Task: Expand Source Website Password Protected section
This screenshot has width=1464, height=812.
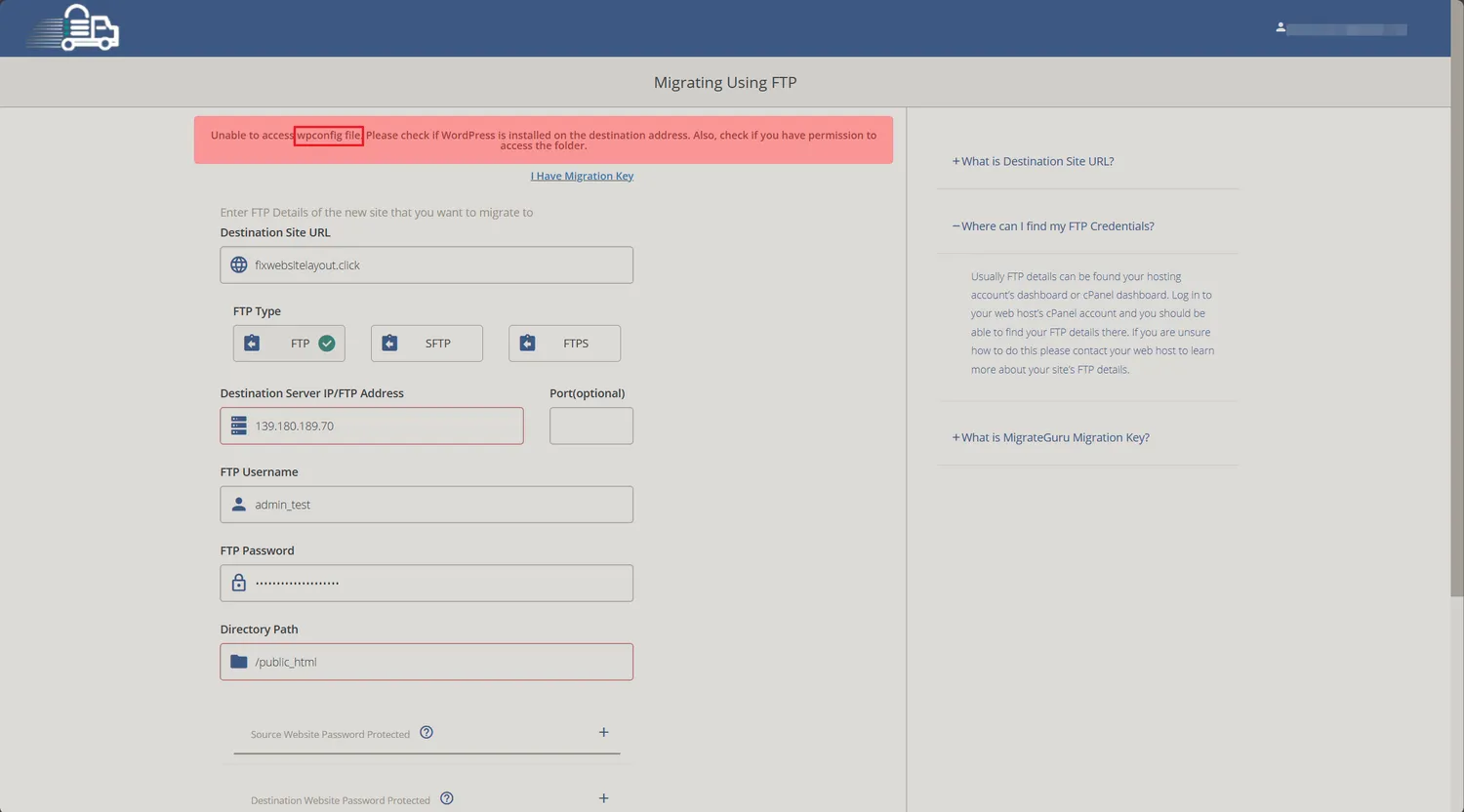Action: [603, 733]
